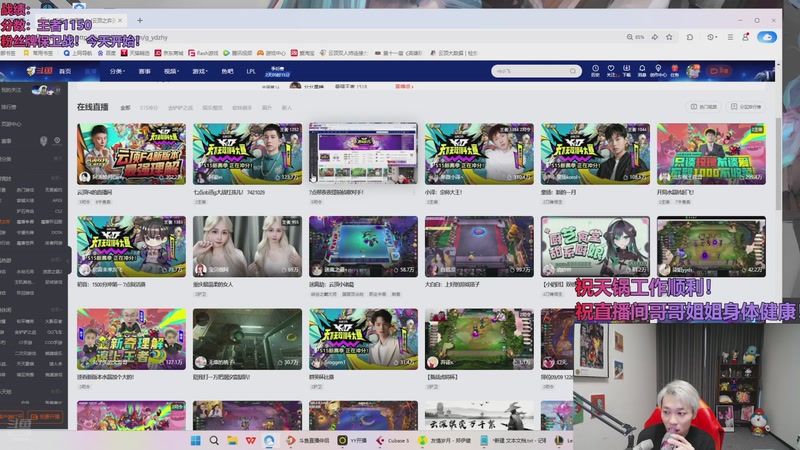Screen dimensions: 800x450
Task: Open the stream thumbnail with 58.7万 viewers
Action: coord(363,246)
